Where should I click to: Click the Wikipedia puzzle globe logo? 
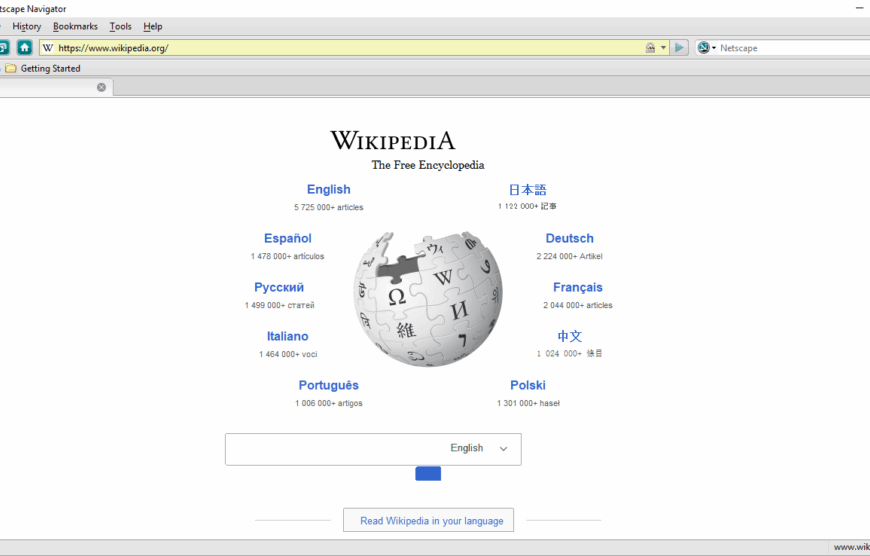tap(428, 299)
